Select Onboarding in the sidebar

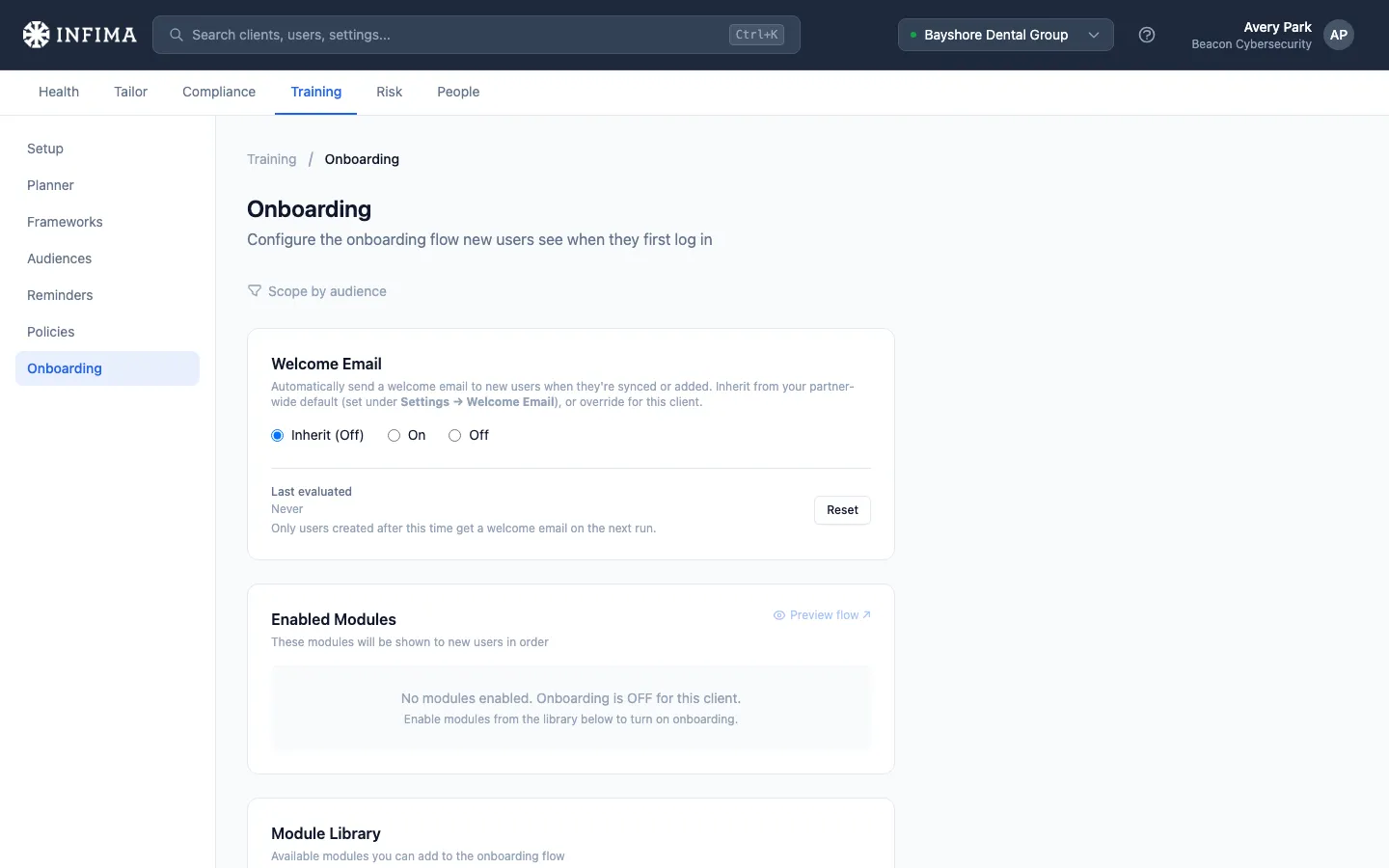pos(107,368)
